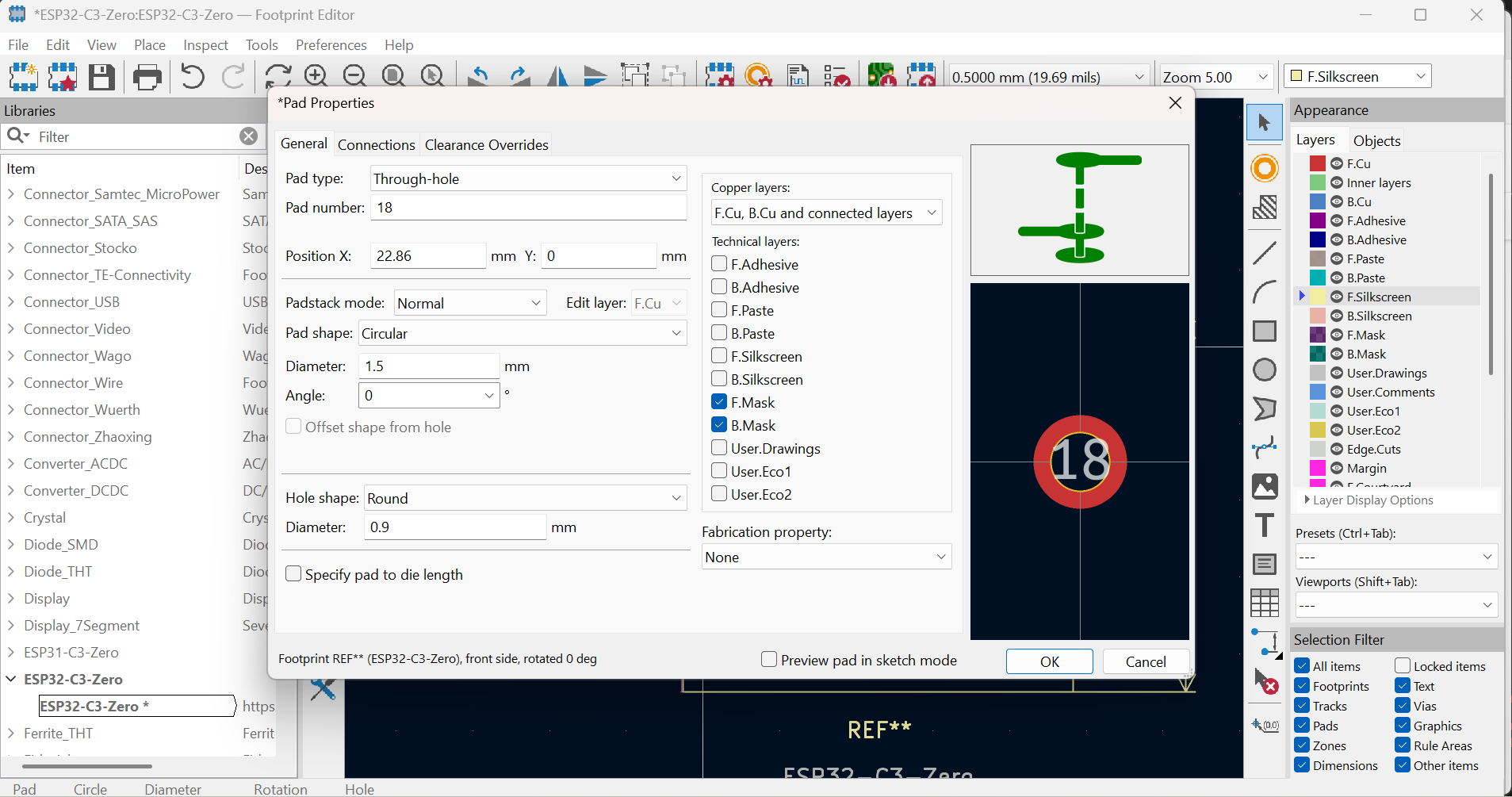Open the Copper layers dropdown
The width and height of the screenshot is (1512, 797).
[826, 213]
